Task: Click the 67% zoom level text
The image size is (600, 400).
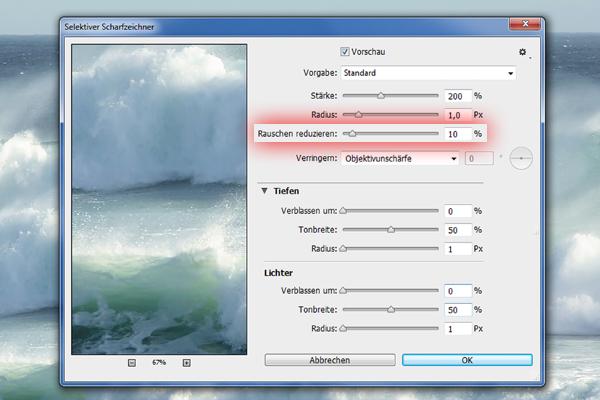Action: pos(159,362)
